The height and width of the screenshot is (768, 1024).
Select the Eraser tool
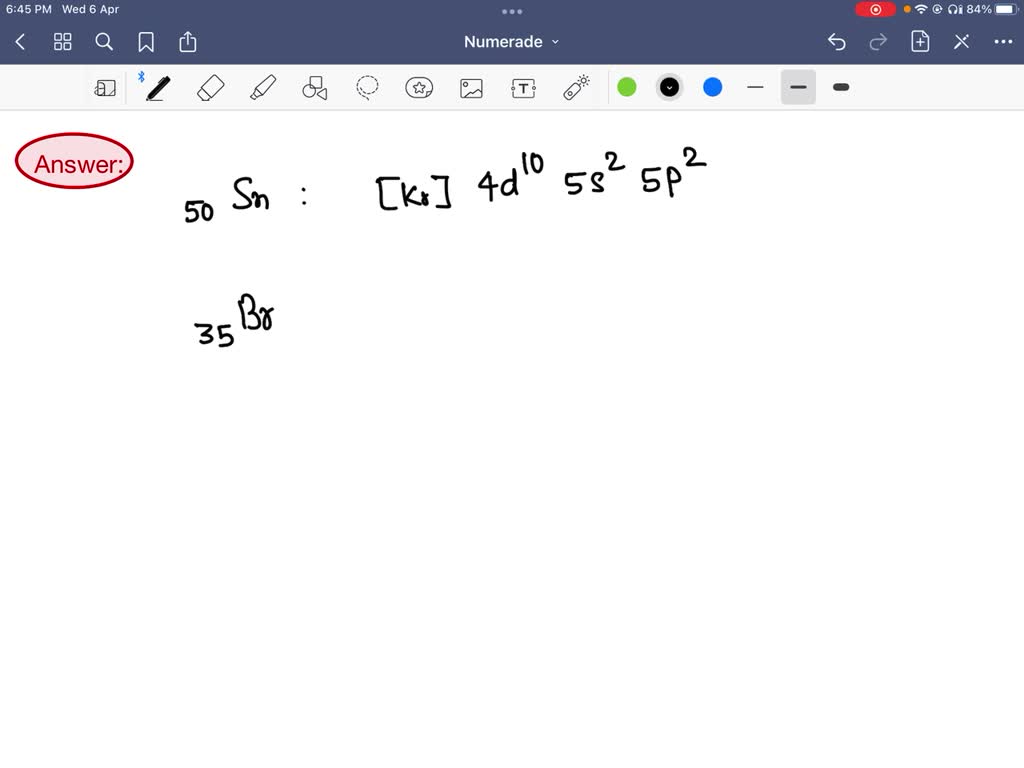click(x=210, y=87)
